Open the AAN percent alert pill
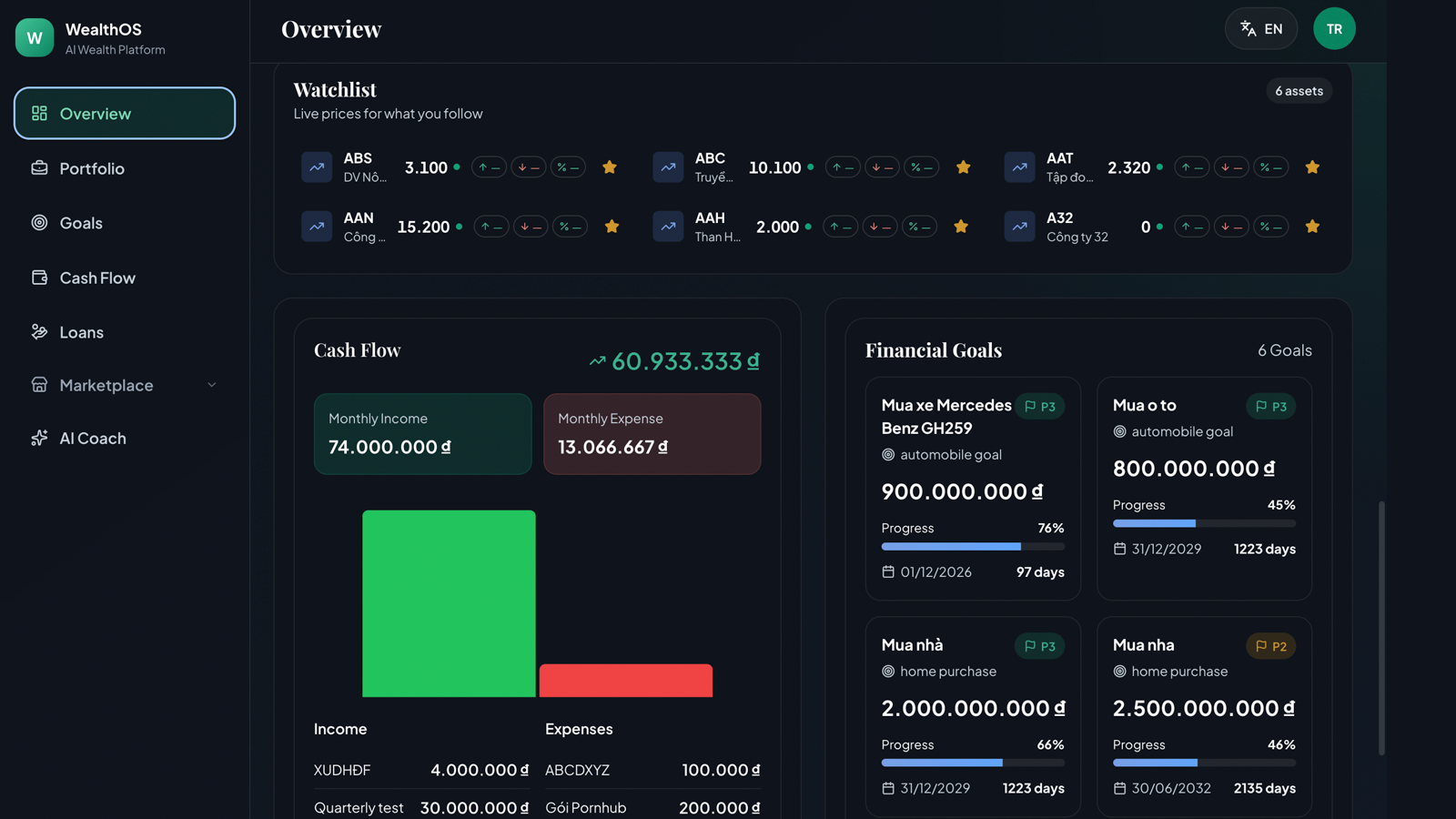The height and width of the screenshot is (819, 1456). coord(569,227)
